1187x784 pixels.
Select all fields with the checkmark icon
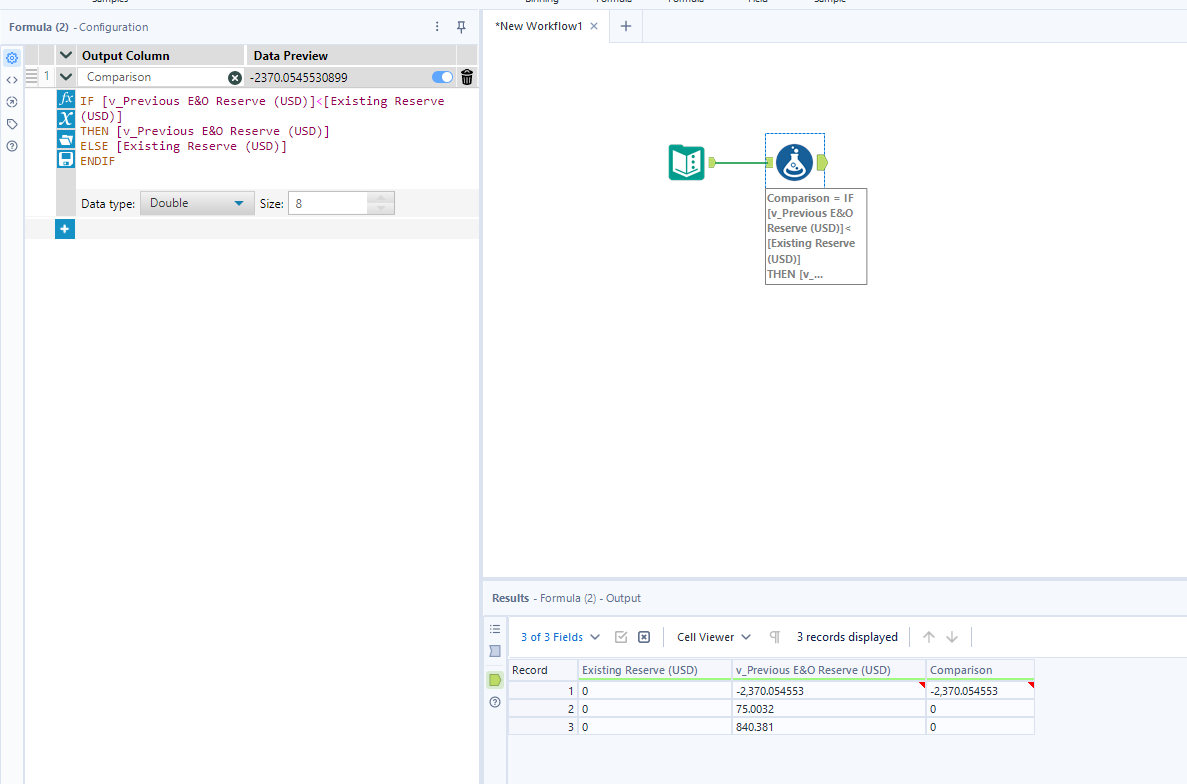coord(621,636)
